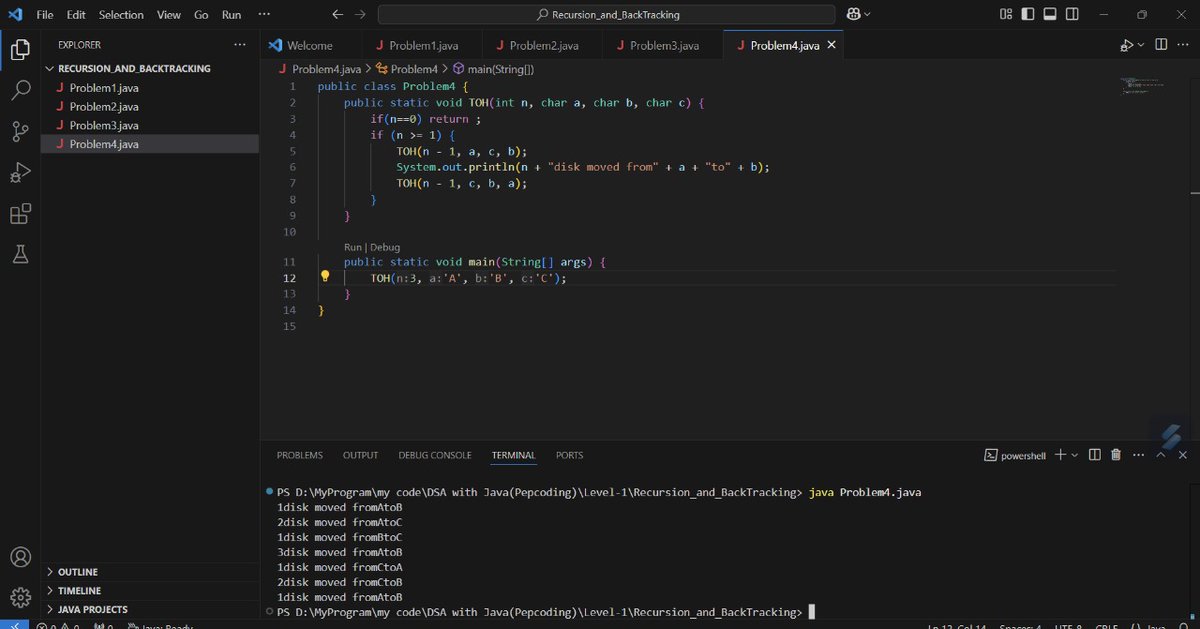Open the Accounts menu icon
1200x629 pixels.
pos(20,557)
